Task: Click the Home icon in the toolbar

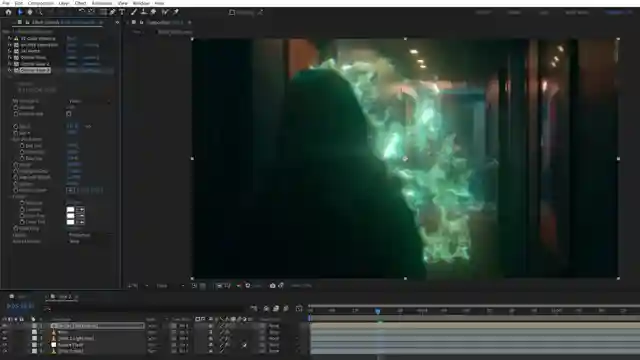Action: [x=8, y=12]
